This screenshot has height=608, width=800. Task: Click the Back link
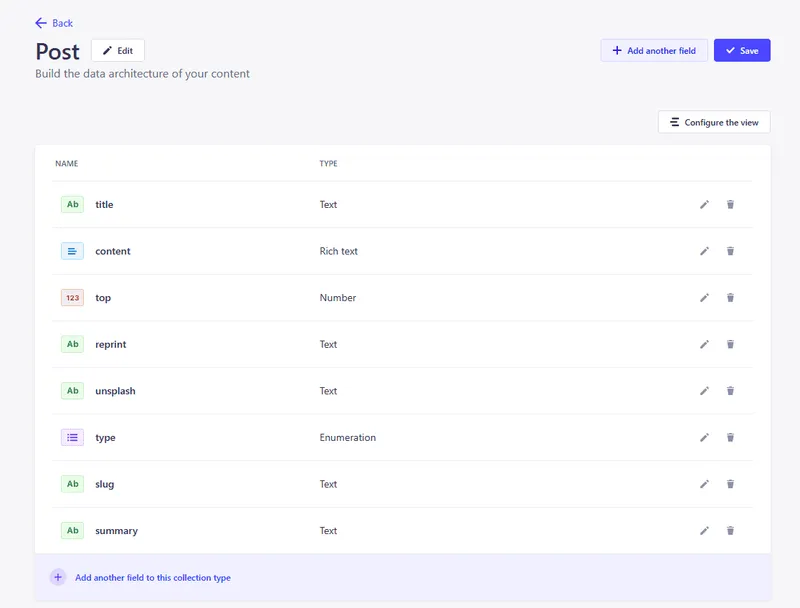click(54, 23)
